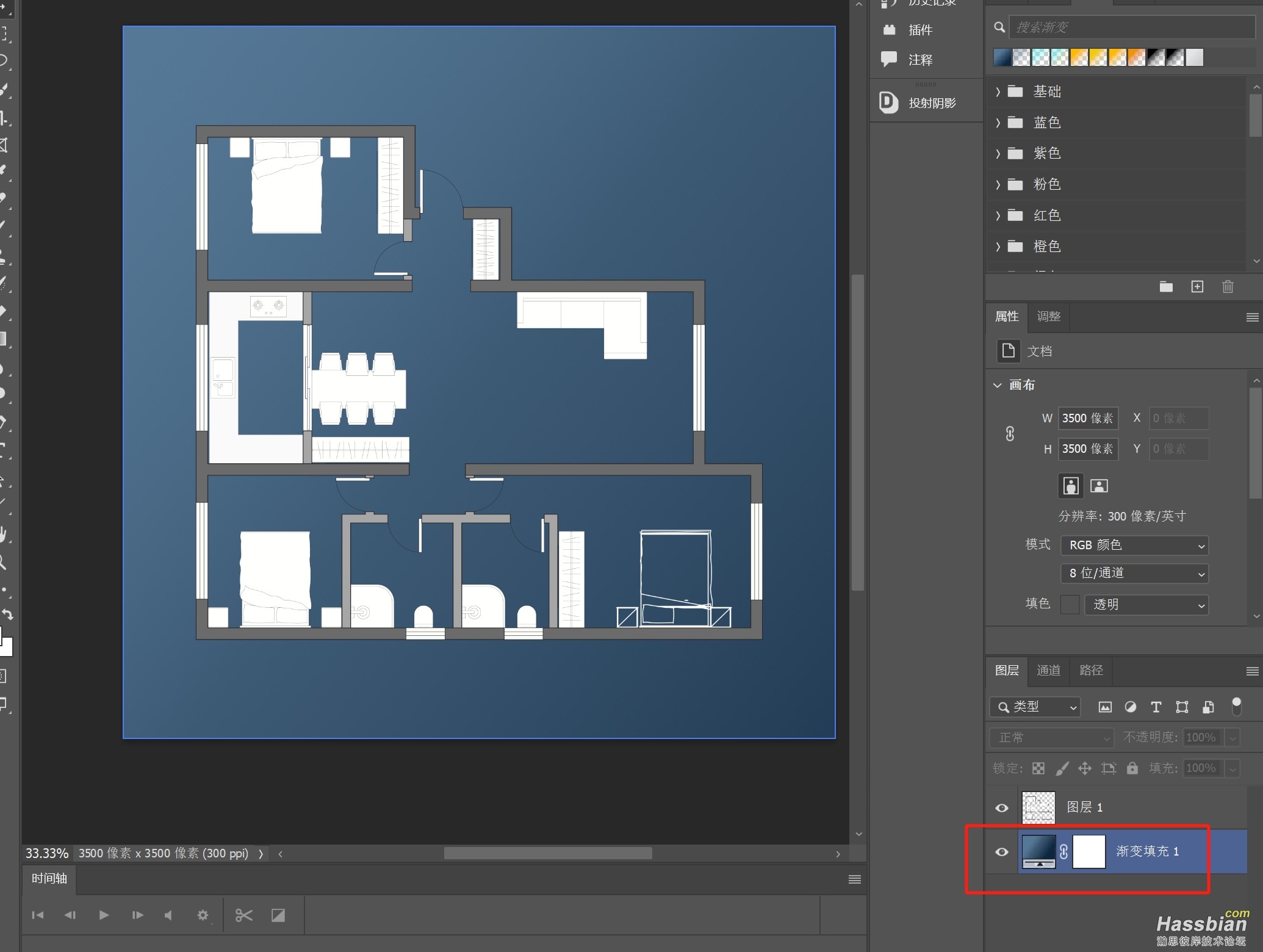Open the 投射阴影 panel icon
This screenshot has width=1263, height=952.
click(x=888, y=102)
